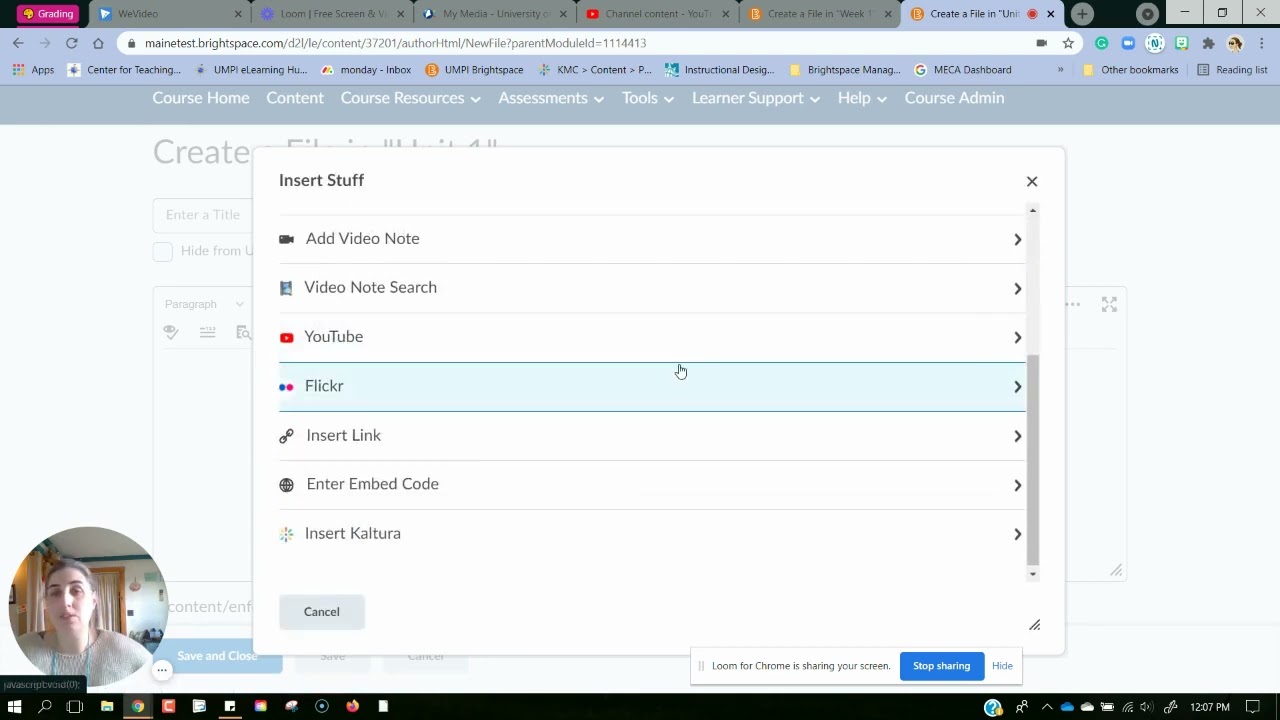Click the globe icon beside Enter Embed Code
1280x720 pixels.
tap(286, 485)
